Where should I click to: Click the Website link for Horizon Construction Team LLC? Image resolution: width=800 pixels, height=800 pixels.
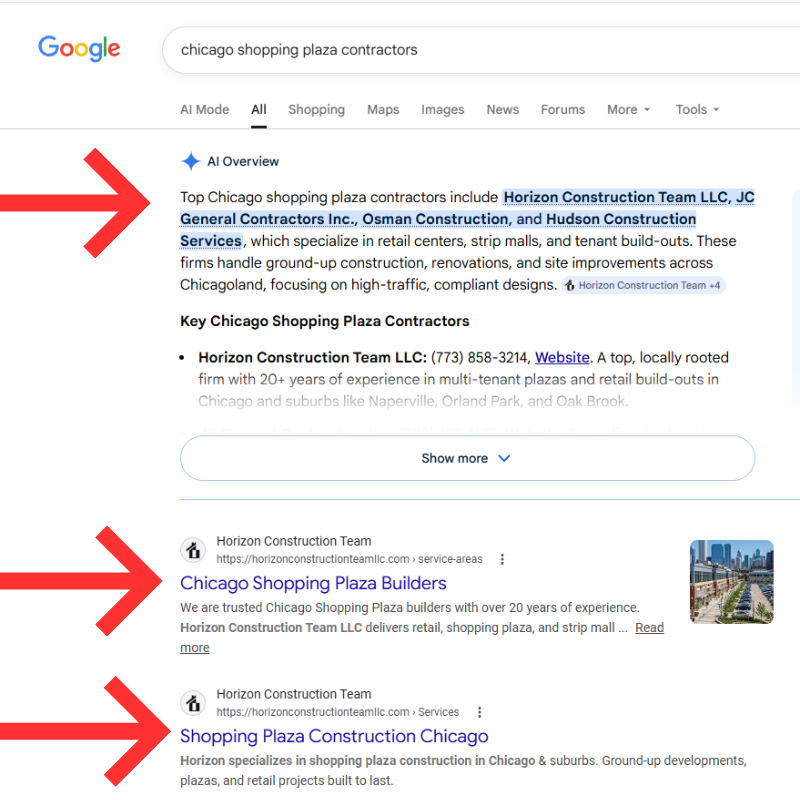(561, 357)
